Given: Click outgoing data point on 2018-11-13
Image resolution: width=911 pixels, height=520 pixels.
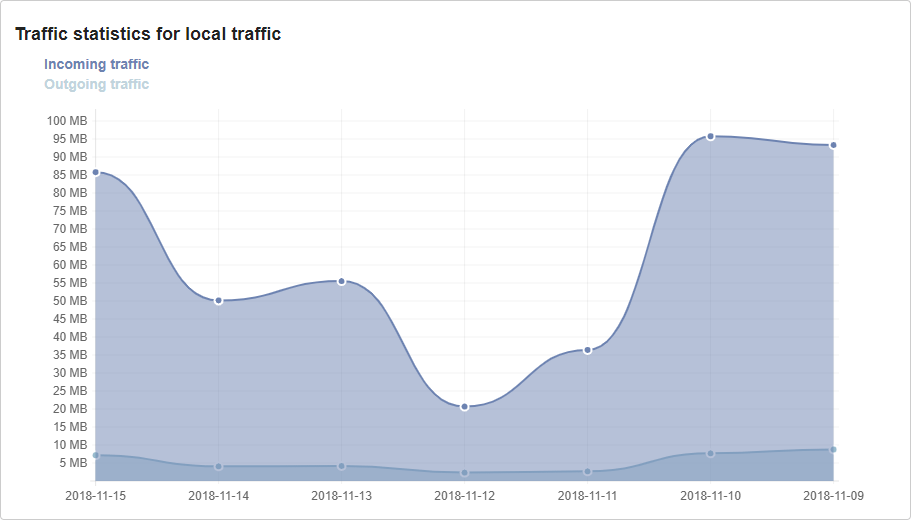Looking at the screenshot, I should [341, 466].
